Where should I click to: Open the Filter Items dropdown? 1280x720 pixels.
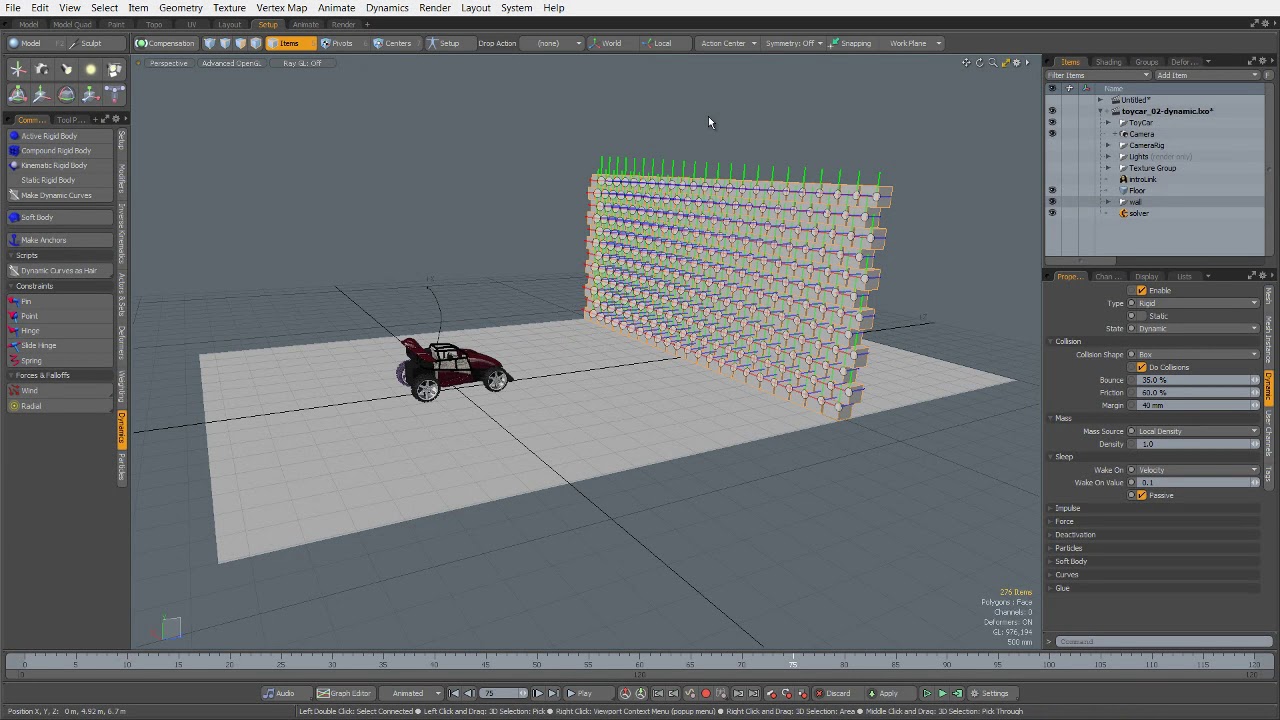tap(1097, 75)
